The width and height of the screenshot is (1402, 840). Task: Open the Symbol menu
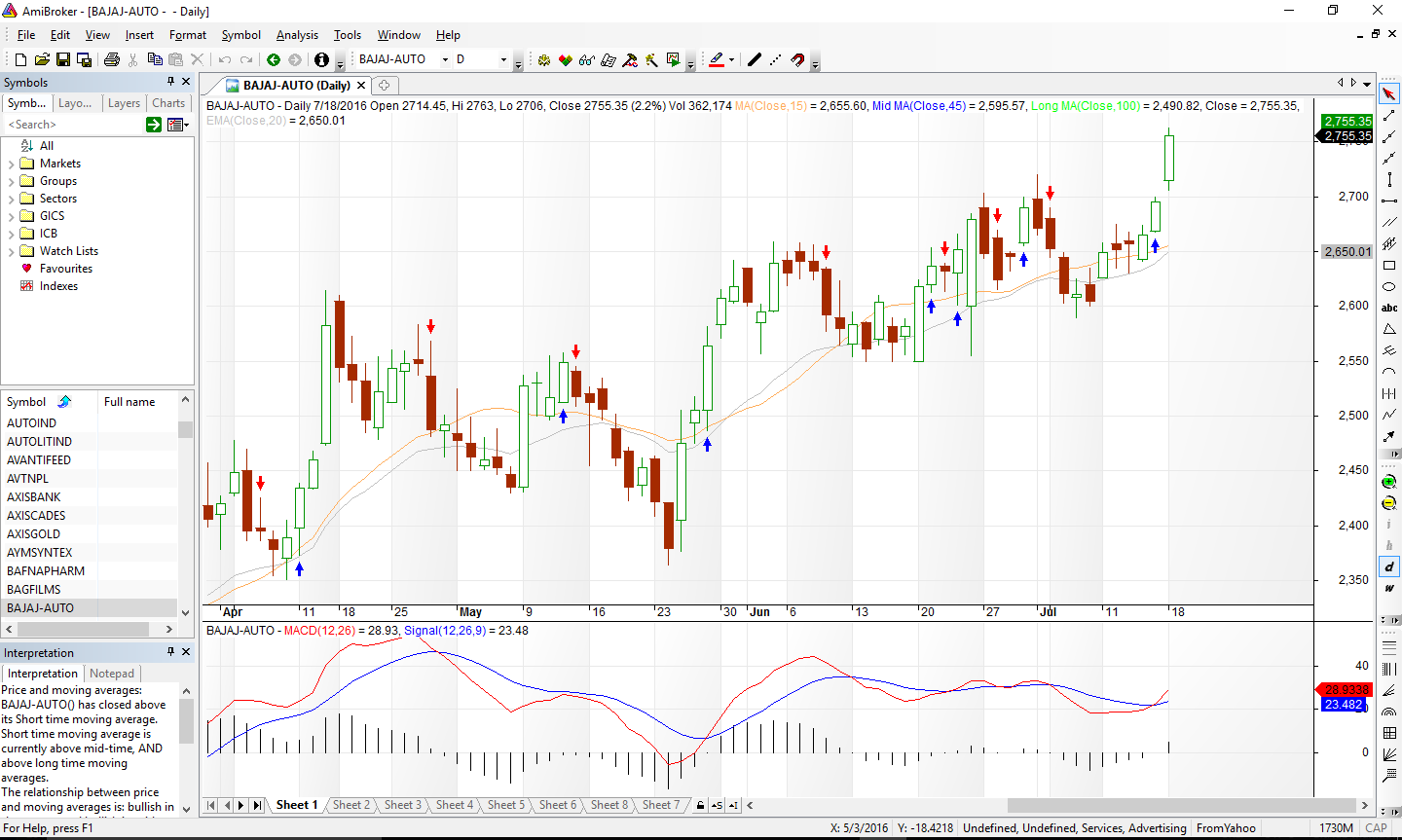[240, 35]
